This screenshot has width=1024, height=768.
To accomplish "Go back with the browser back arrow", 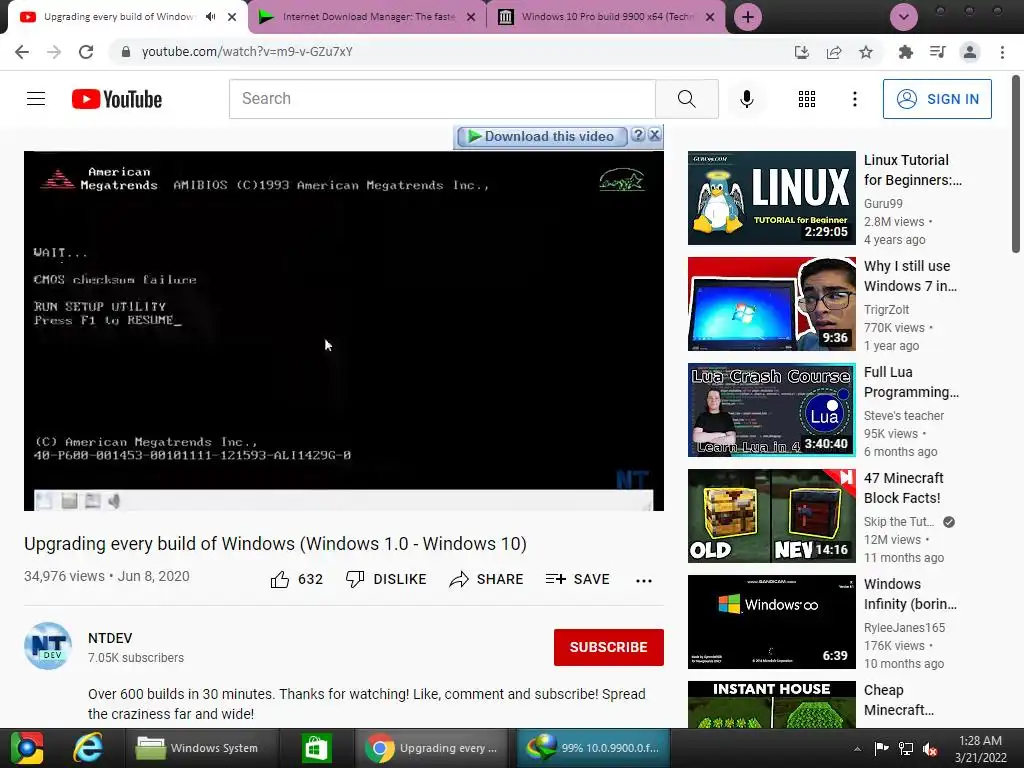I will click(22, 52).
